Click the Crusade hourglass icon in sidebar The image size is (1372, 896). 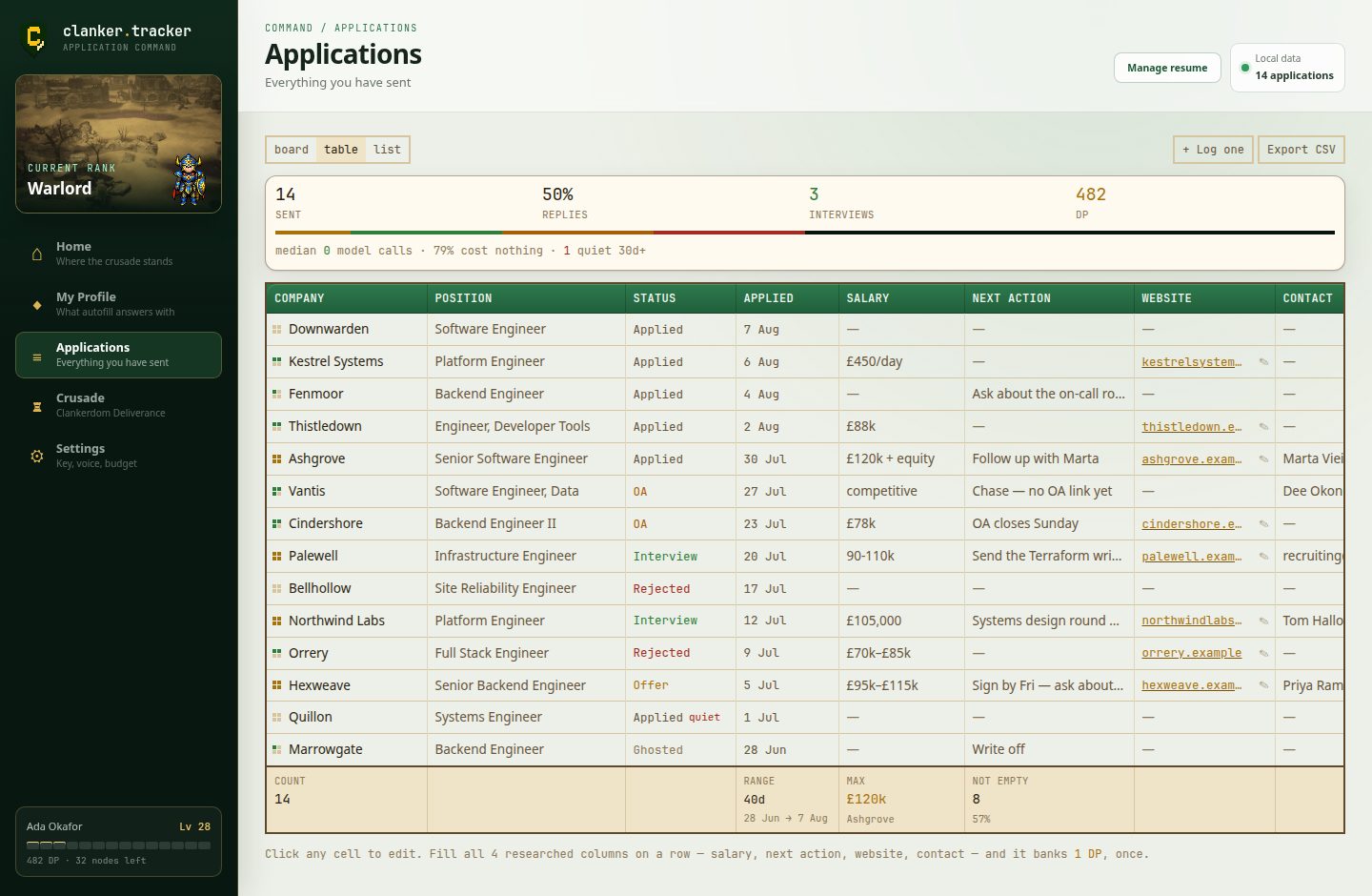point(37,406)
